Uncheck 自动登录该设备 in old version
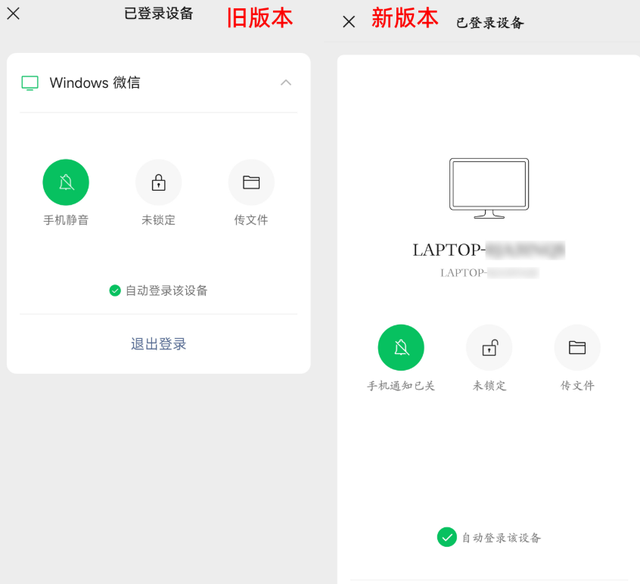 coord(115,291)
